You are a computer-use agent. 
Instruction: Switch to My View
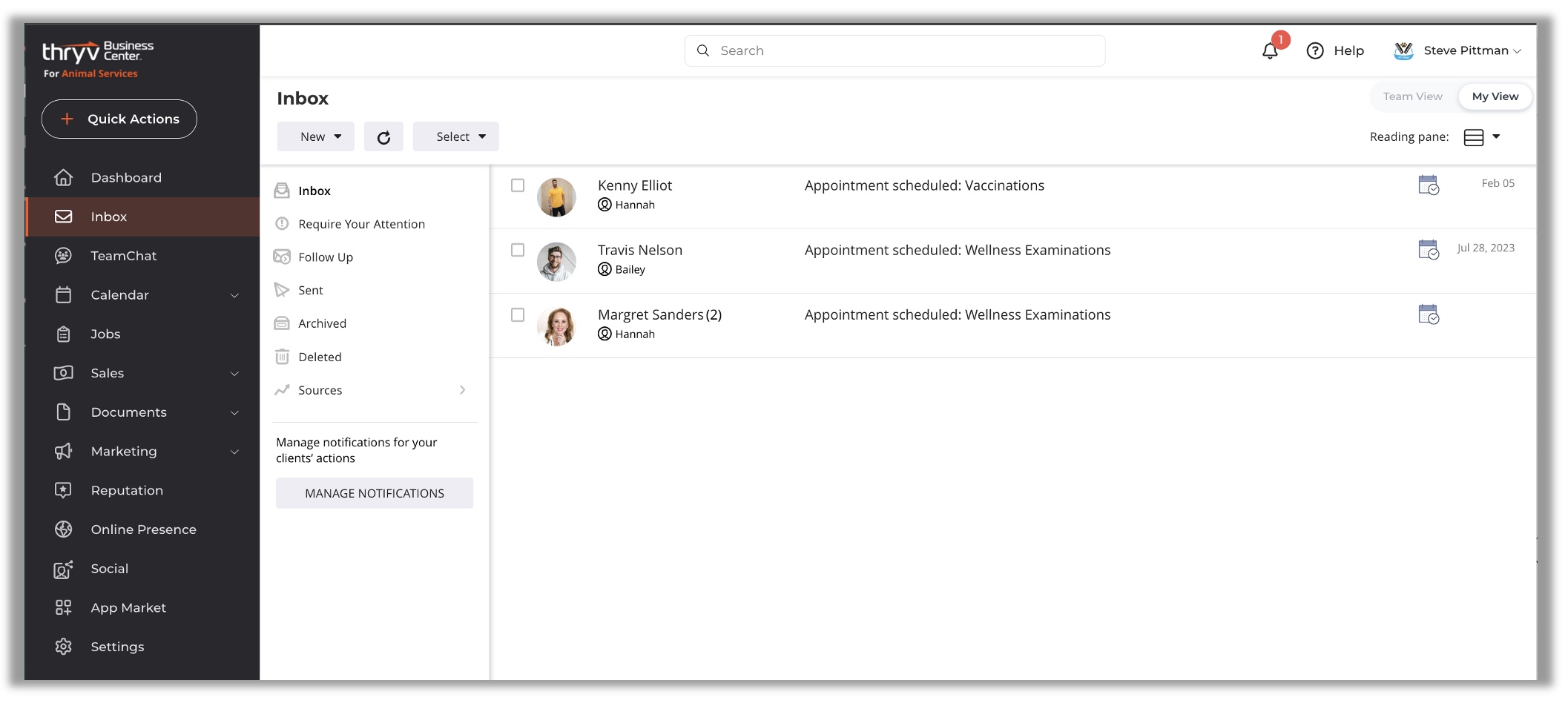tap(1495, 96)
